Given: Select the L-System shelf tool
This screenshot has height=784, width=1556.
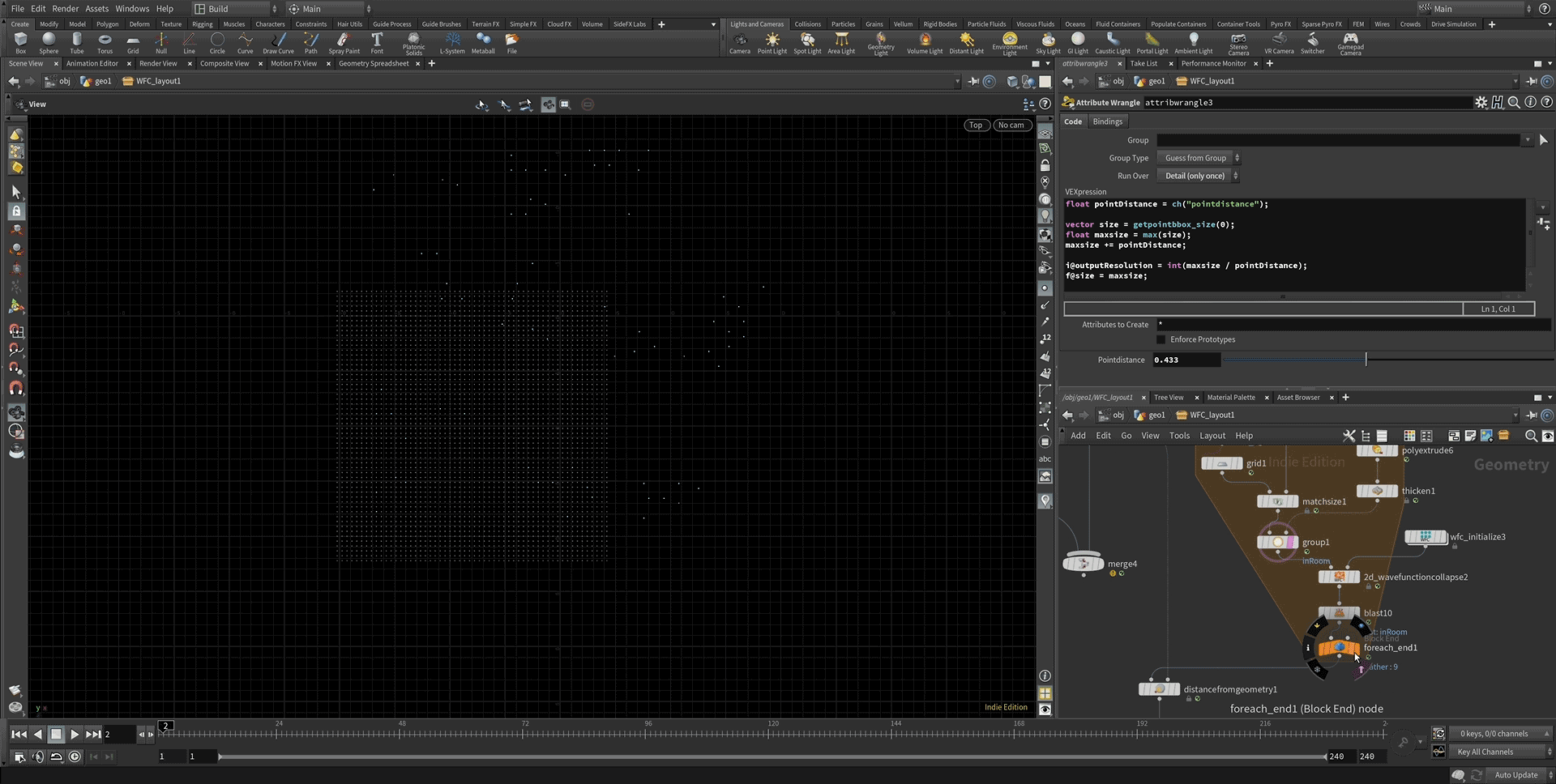Looking at the screenshot, I should click(452, 43).
